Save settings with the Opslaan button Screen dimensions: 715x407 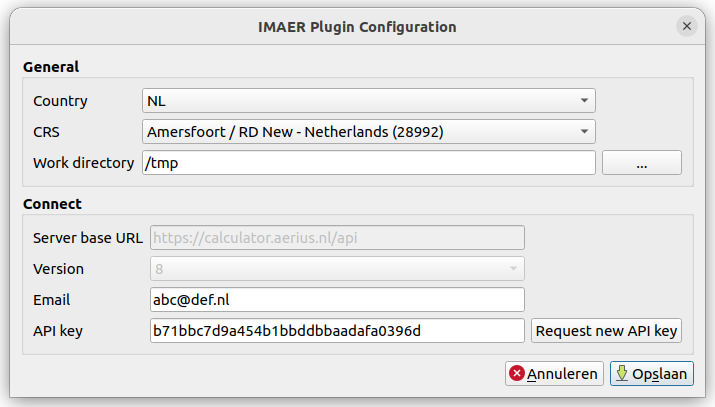tap(651, 374)
